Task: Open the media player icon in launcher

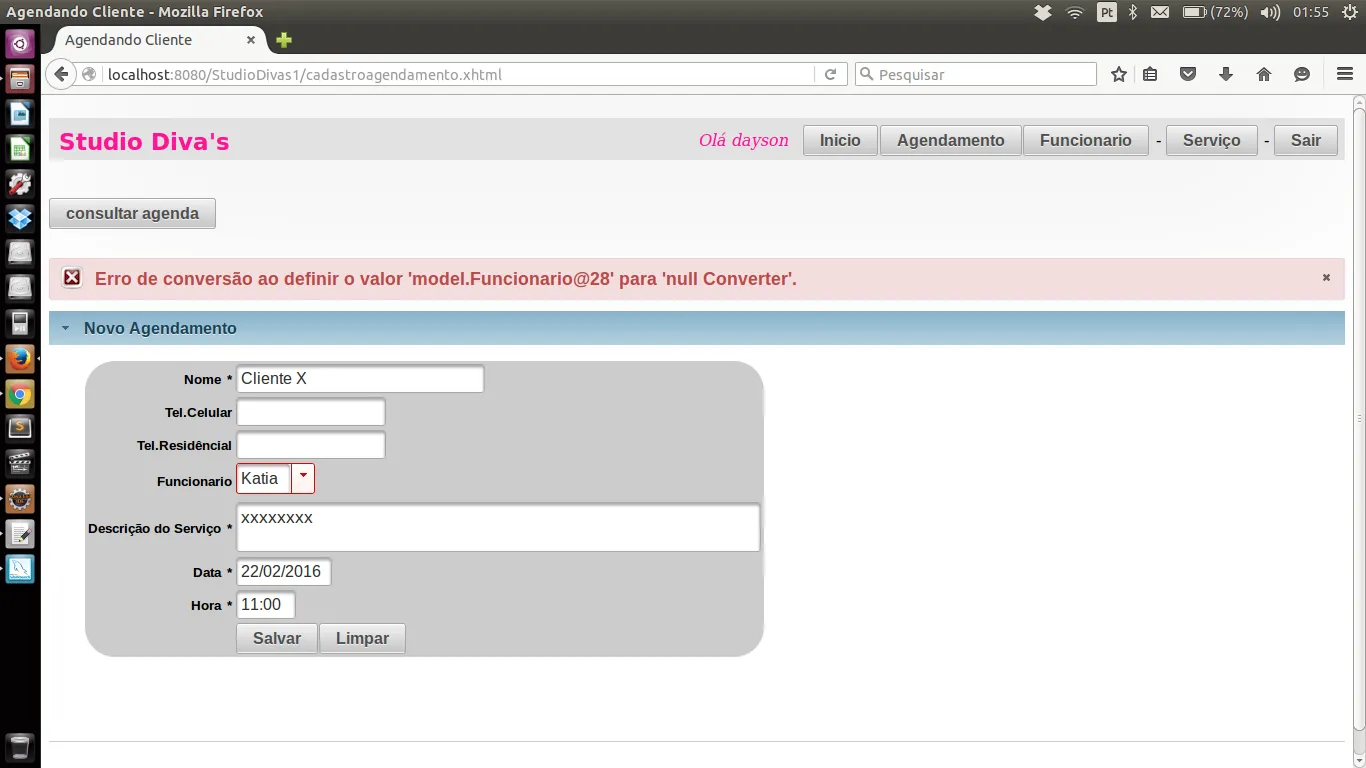Action: (x=20, y=324)
